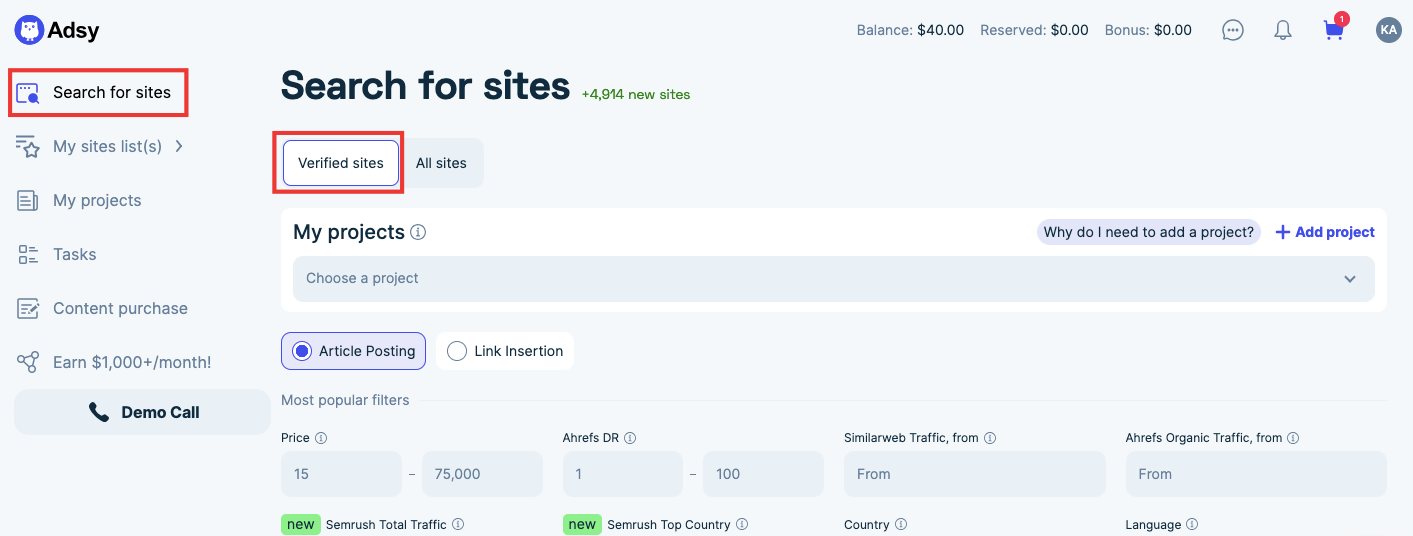Click the Similarweb Traffic info icon
Viewport: 1413px width, 536px height.
click(x=989, y=438)
